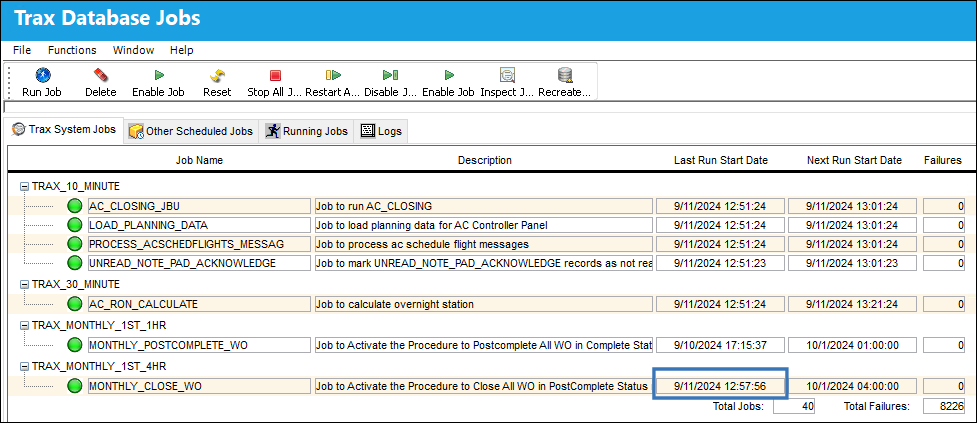Click the Disable J... toolbar icon

[x=391, y=75]
